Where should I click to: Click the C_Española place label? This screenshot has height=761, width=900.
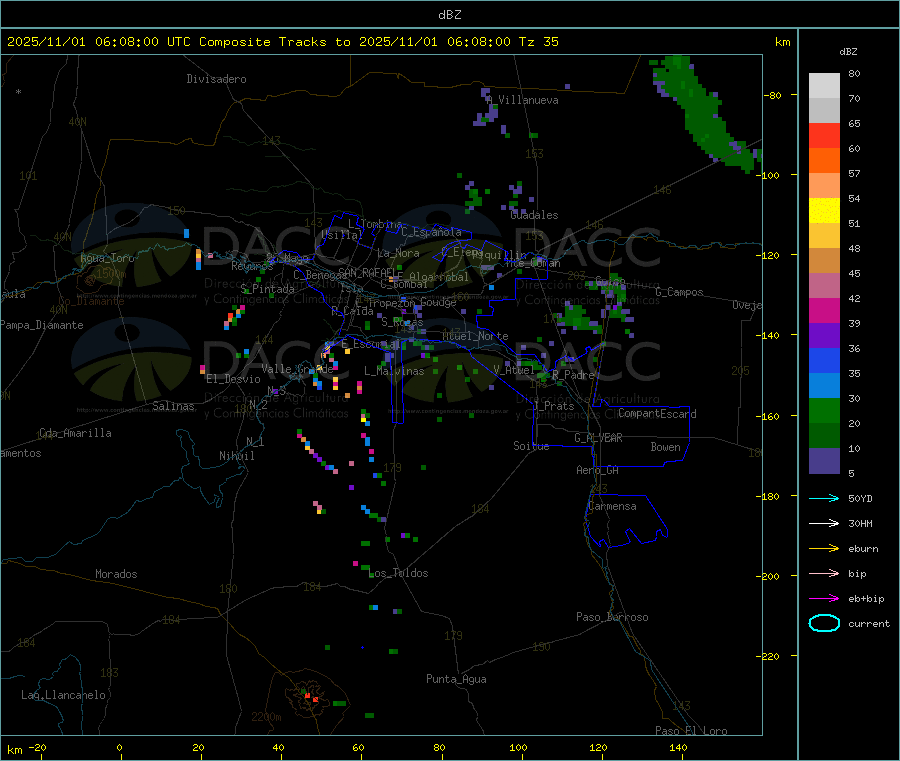tap(432, 232)
